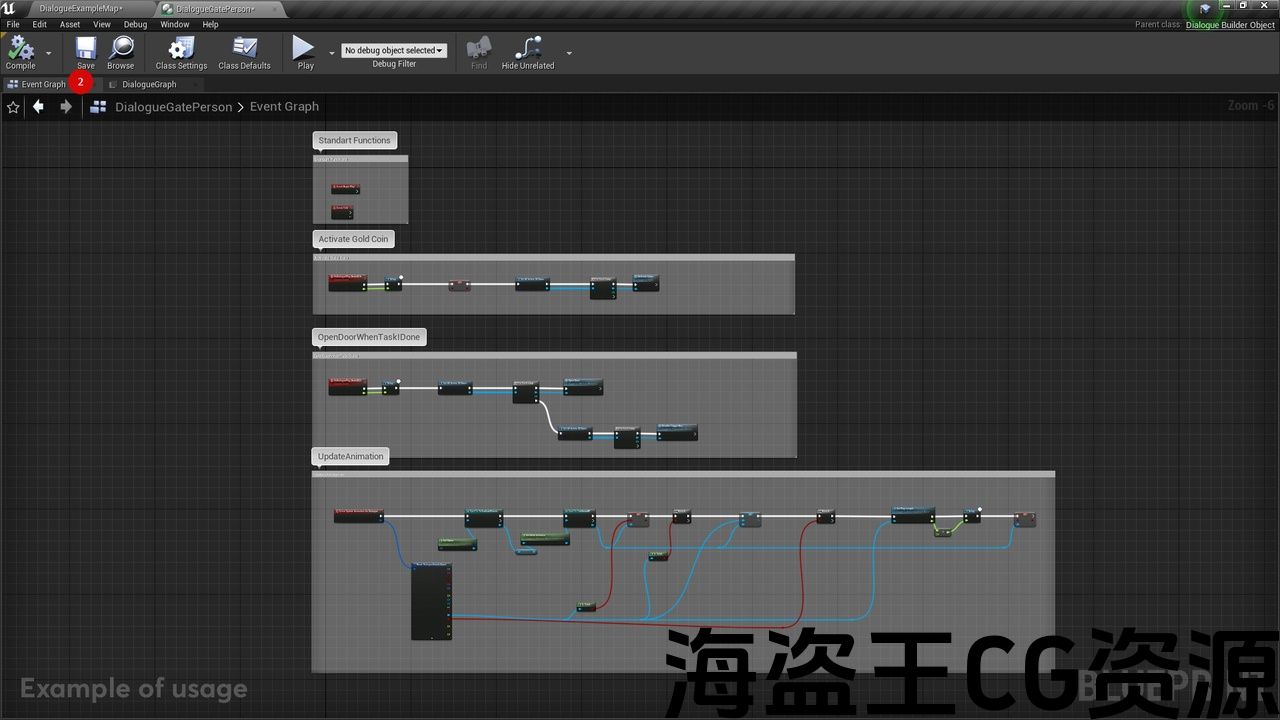Open the DialogueExampleMap editor tab
The height and width of the screenshot is (720, 1280).
(80, 8)
